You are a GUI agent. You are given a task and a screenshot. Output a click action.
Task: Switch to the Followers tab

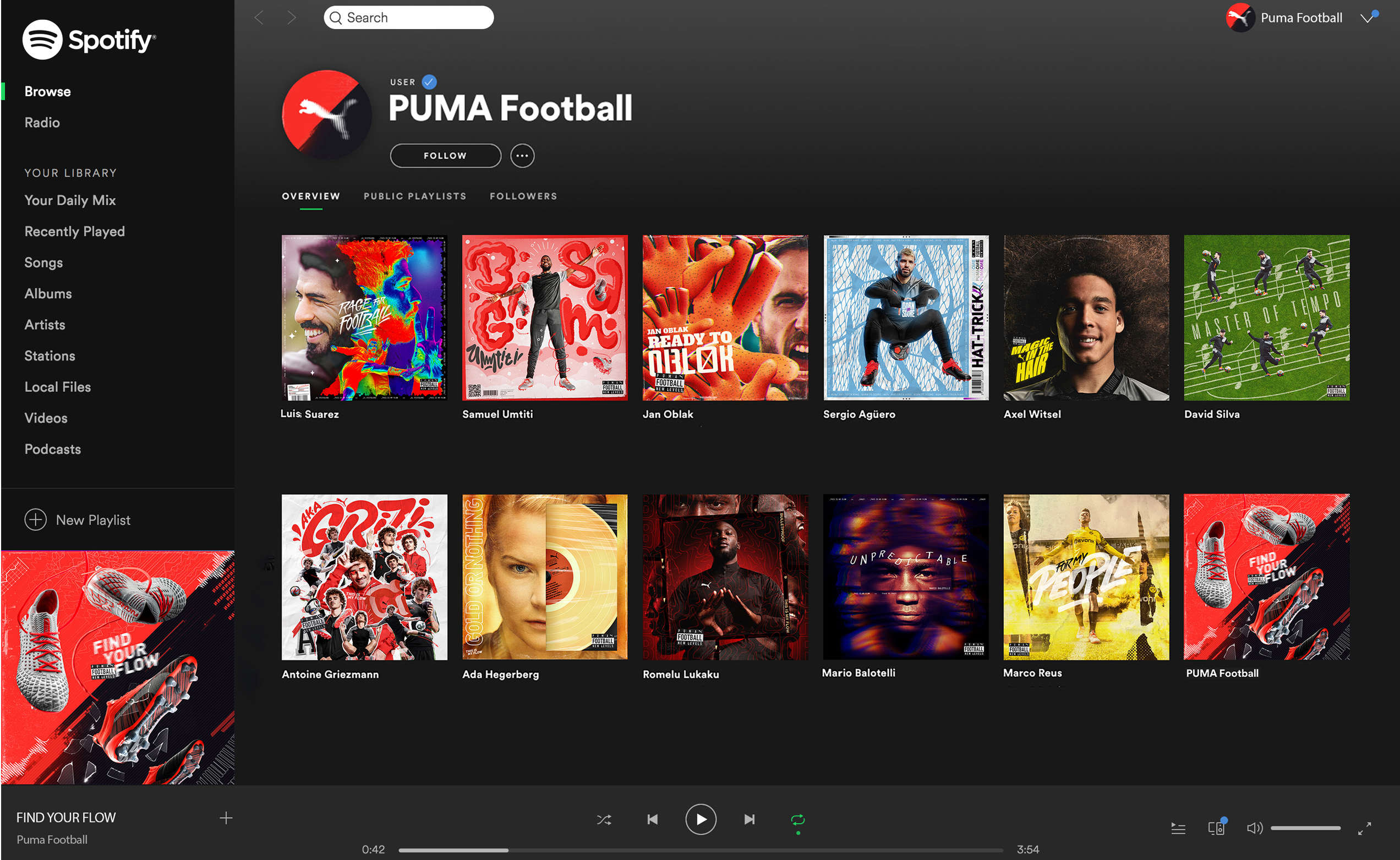tap(523, 196)
